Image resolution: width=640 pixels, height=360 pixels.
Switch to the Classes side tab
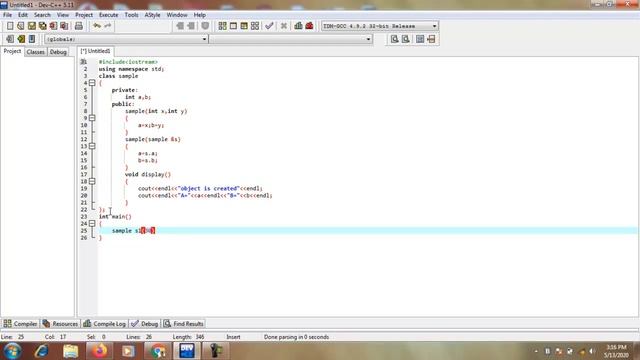click(x=36, y=52)
